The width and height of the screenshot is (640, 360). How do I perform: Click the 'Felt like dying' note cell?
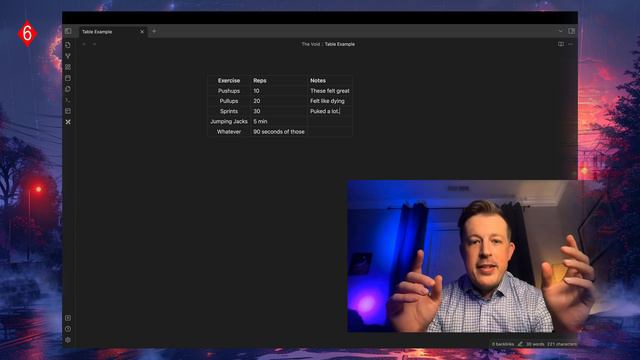point(330,101)
